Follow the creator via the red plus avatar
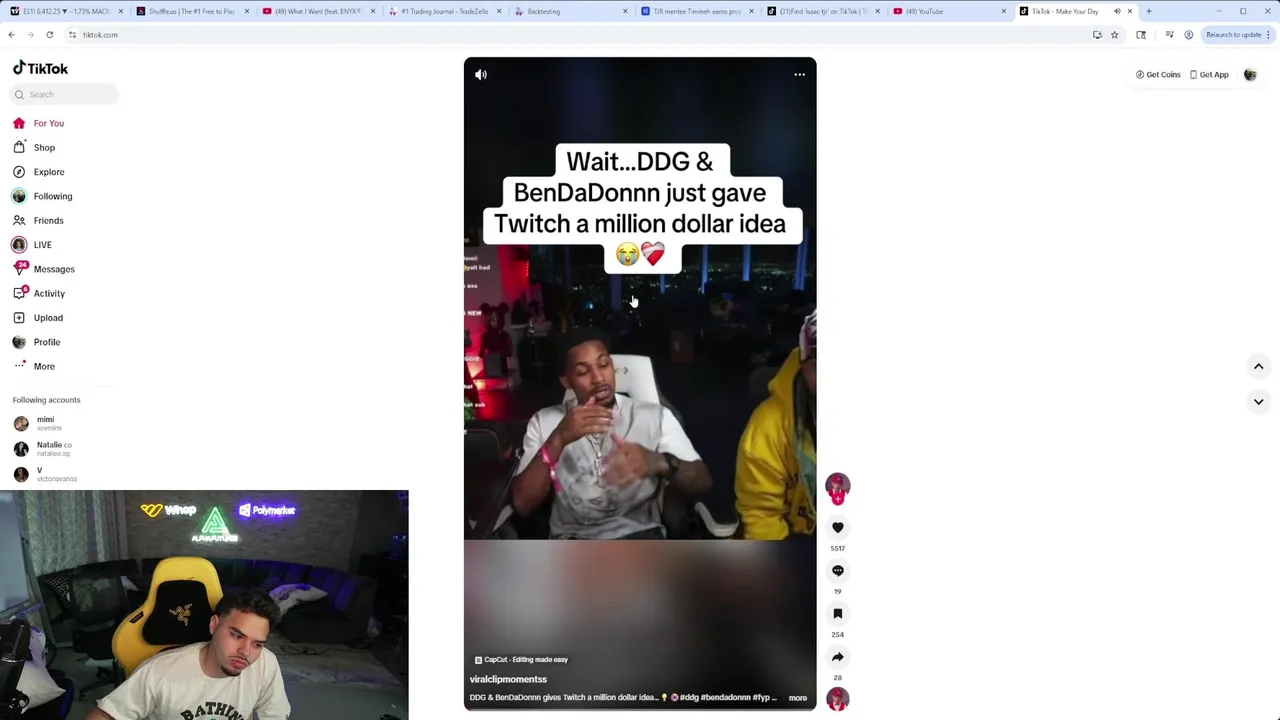The width and height of the screenshot is (1280, 720). pos(838,488)
